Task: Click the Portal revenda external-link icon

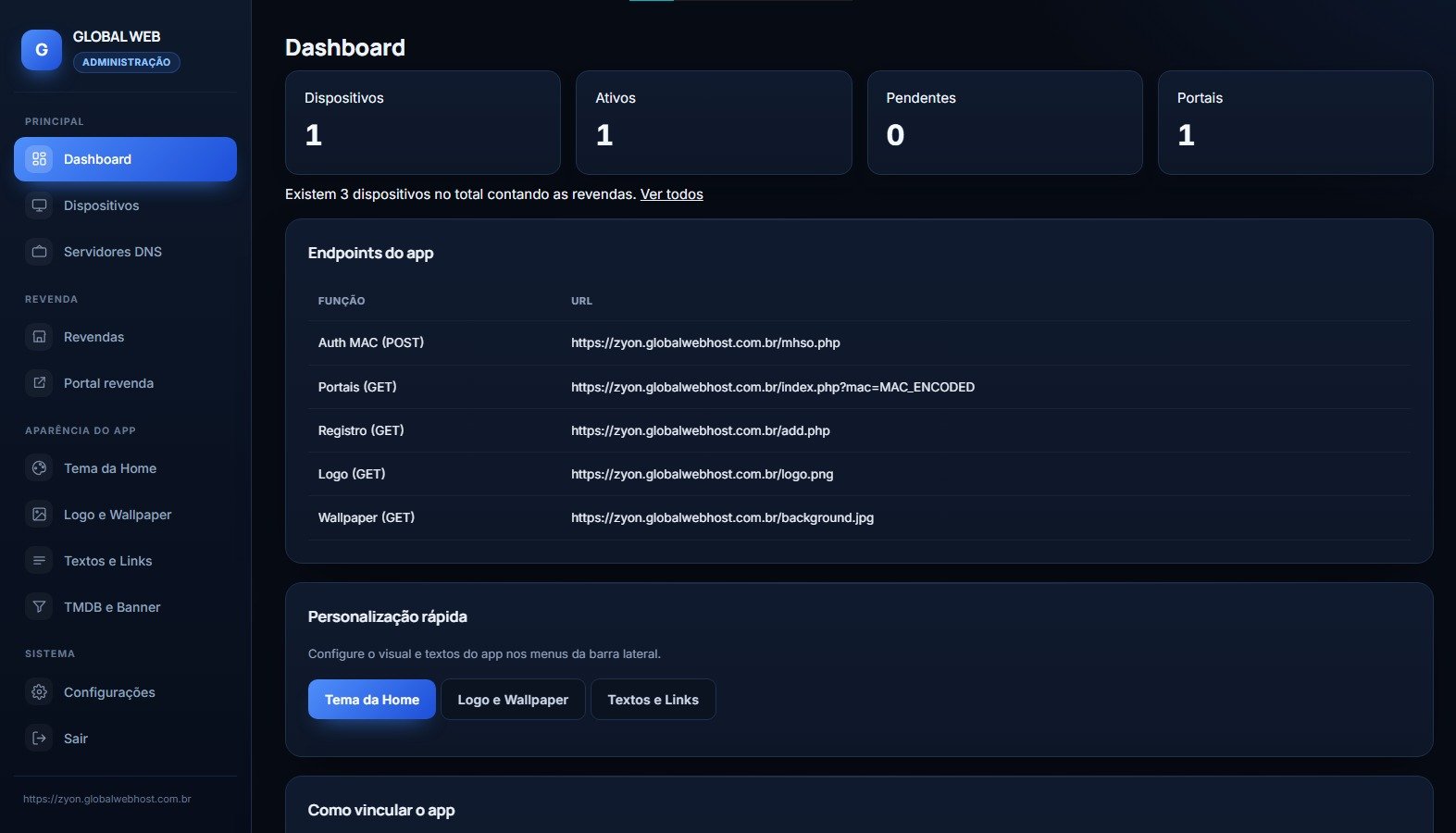Action: coord(39,383)
